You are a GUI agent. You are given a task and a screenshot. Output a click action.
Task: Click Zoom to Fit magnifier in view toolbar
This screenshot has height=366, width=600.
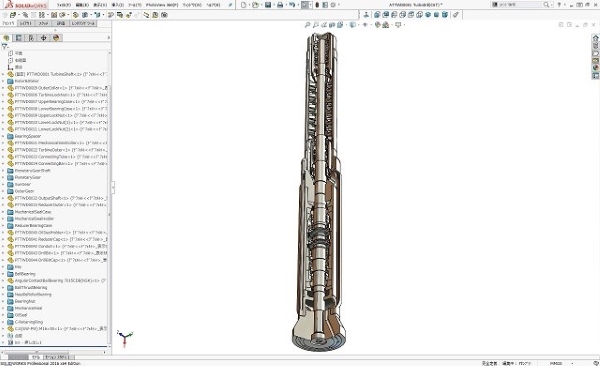click(x=307, y=25)
